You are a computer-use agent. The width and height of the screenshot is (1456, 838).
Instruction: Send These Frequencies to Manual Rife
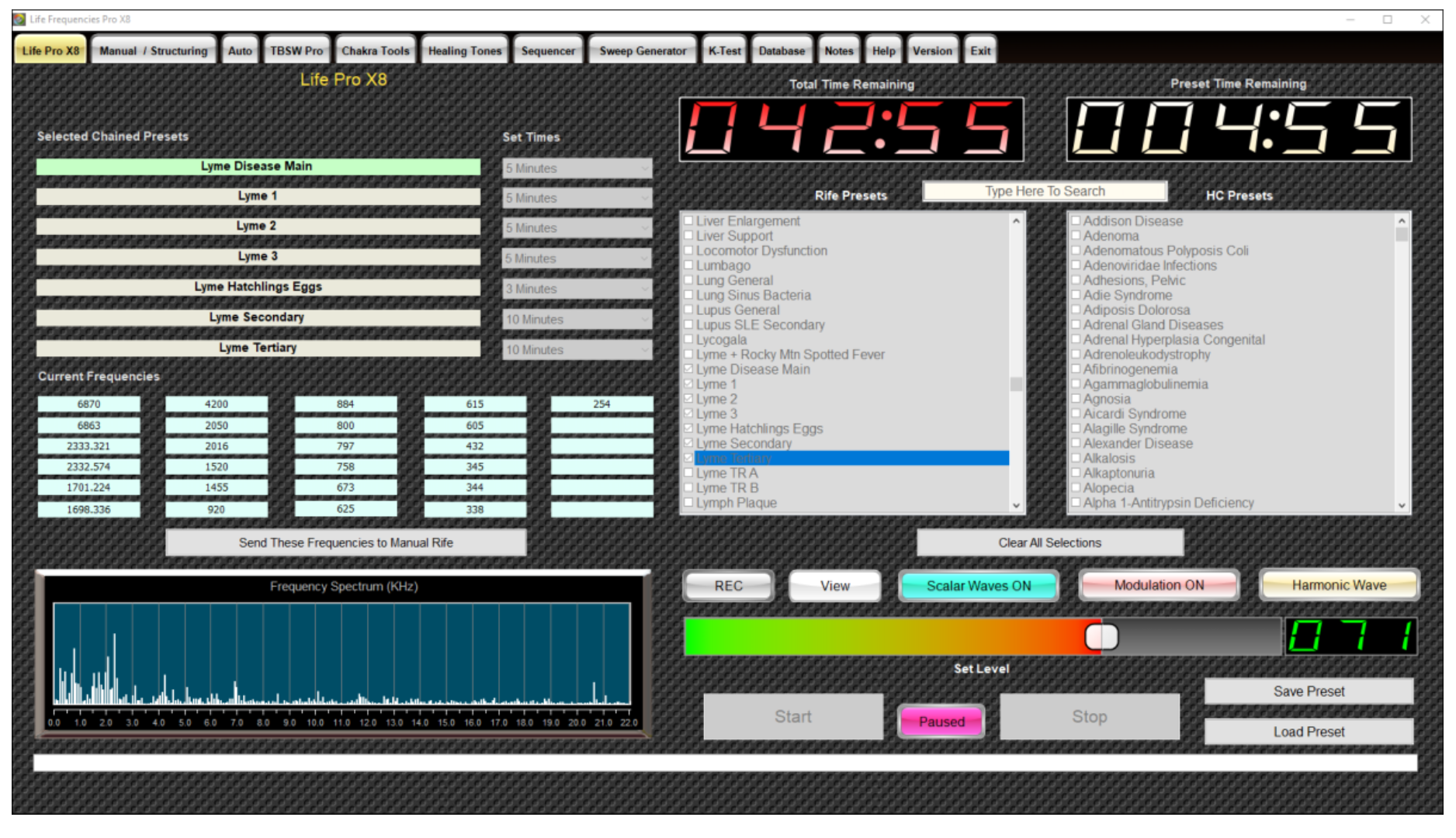click(x=346, y=542)
